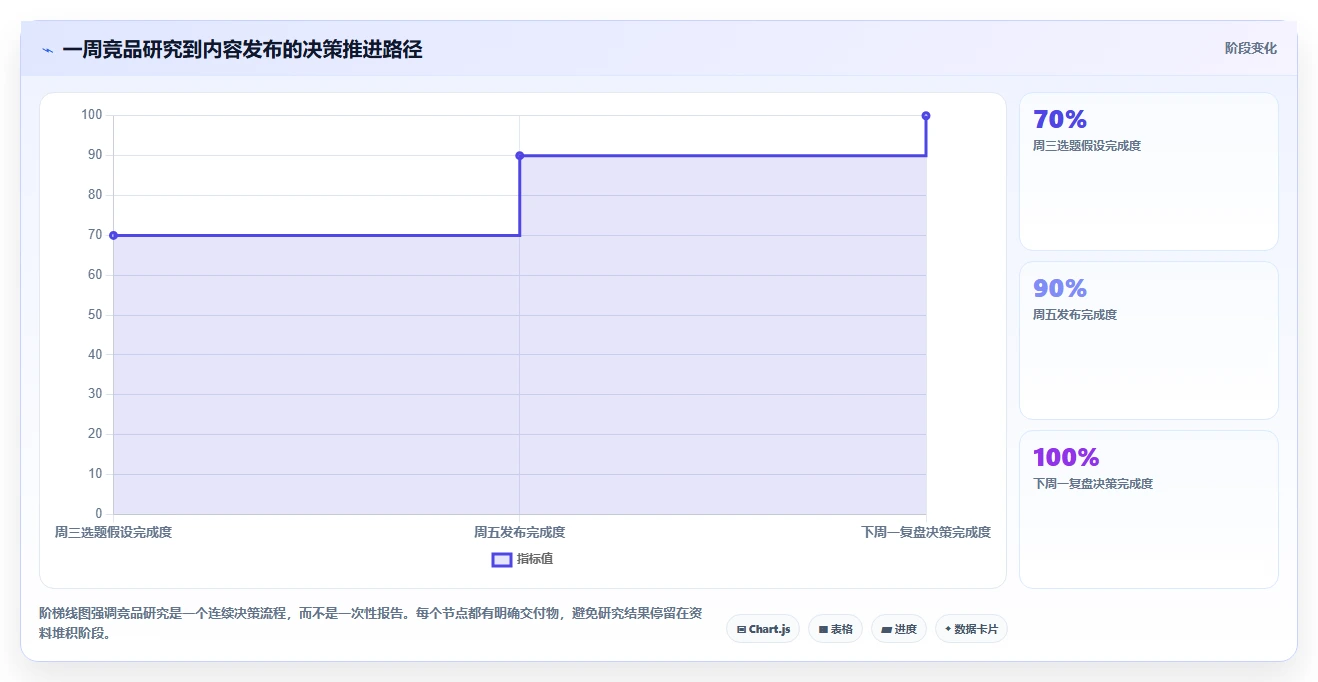Screen dimensions: 1318x682
Task: Select the Chart.js tag pill
Action: [763, 629]
